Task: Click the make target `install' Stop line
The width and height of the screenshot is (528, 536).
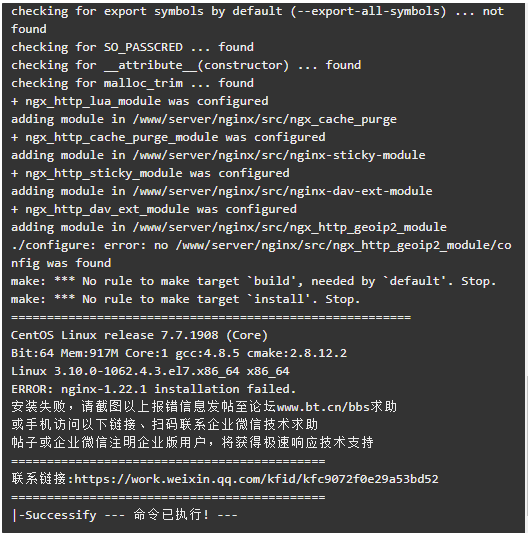Action: pos(185,299)
